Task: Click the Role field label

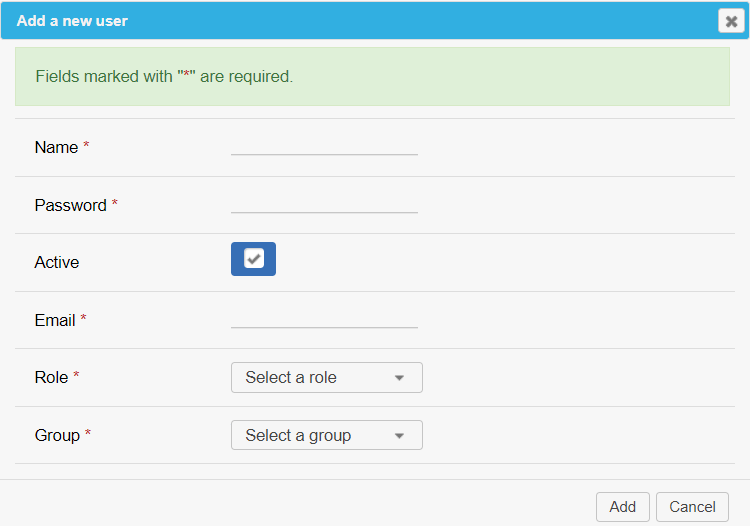Action: [51, 377]
